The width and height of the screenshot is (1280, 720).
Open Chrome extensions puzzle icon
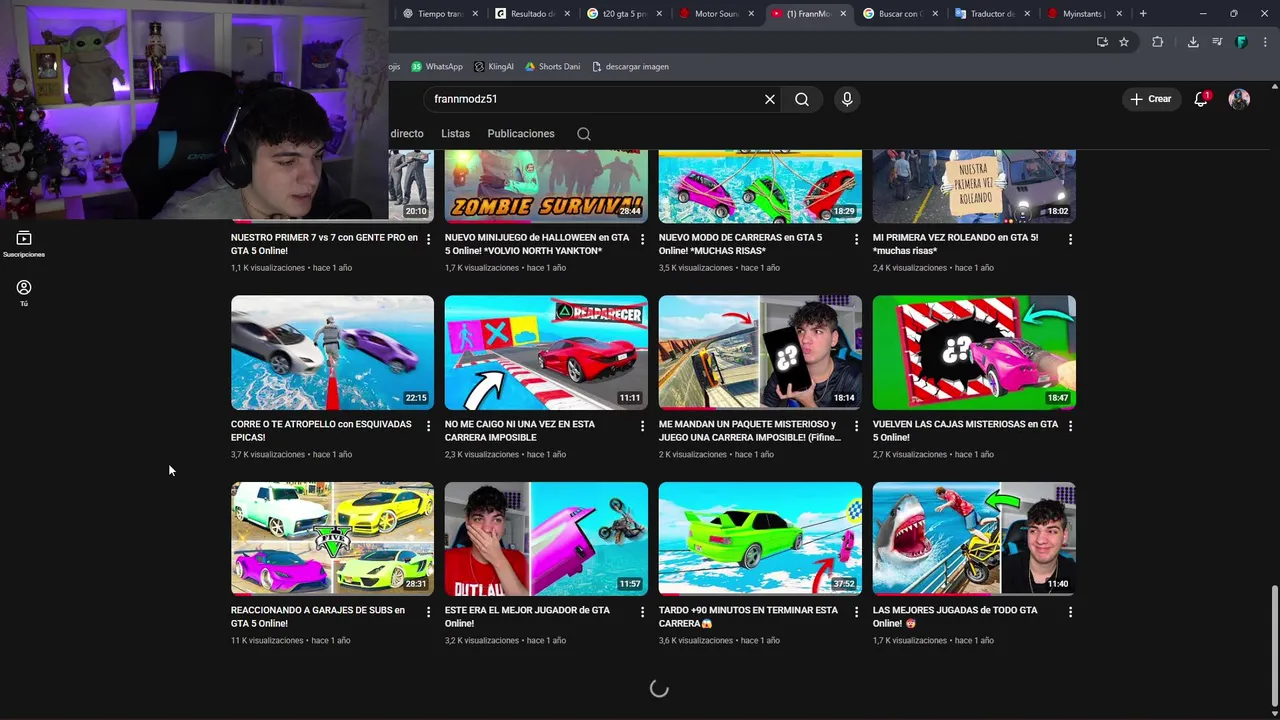(x=1158, y=42)
